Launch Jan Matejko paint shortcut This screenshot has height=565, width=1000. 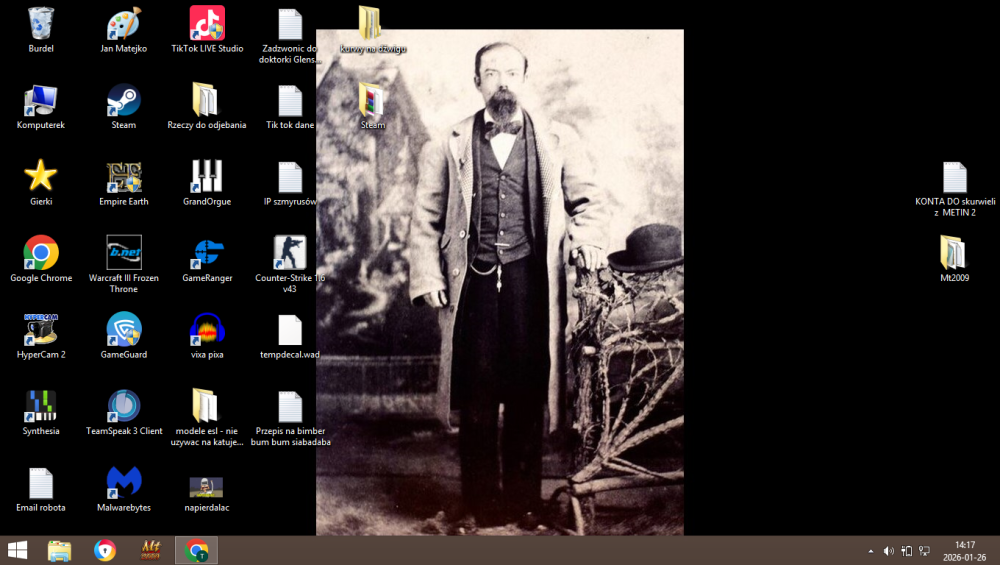(x=124, y=24)
